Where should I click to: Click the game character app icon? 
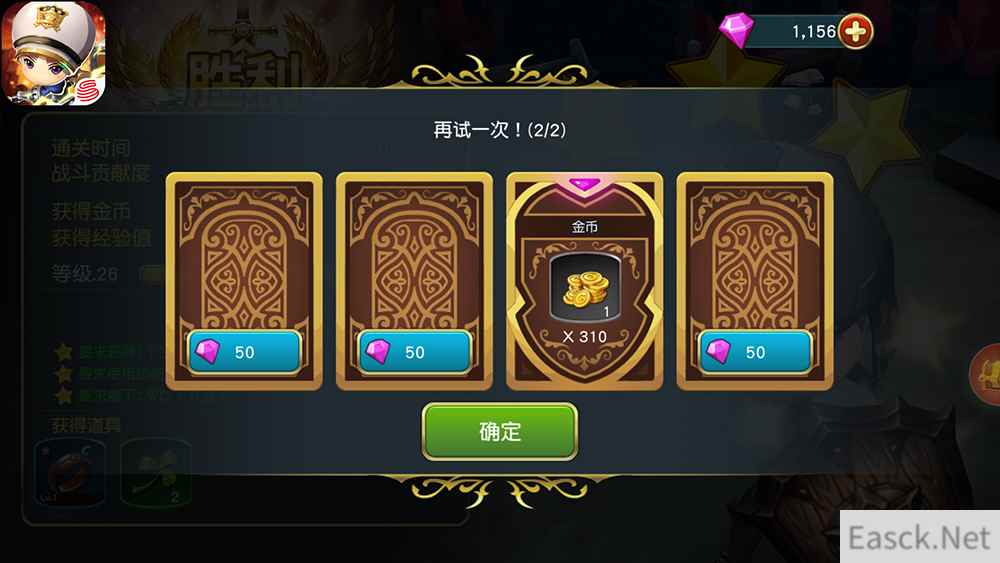(53, 53)
